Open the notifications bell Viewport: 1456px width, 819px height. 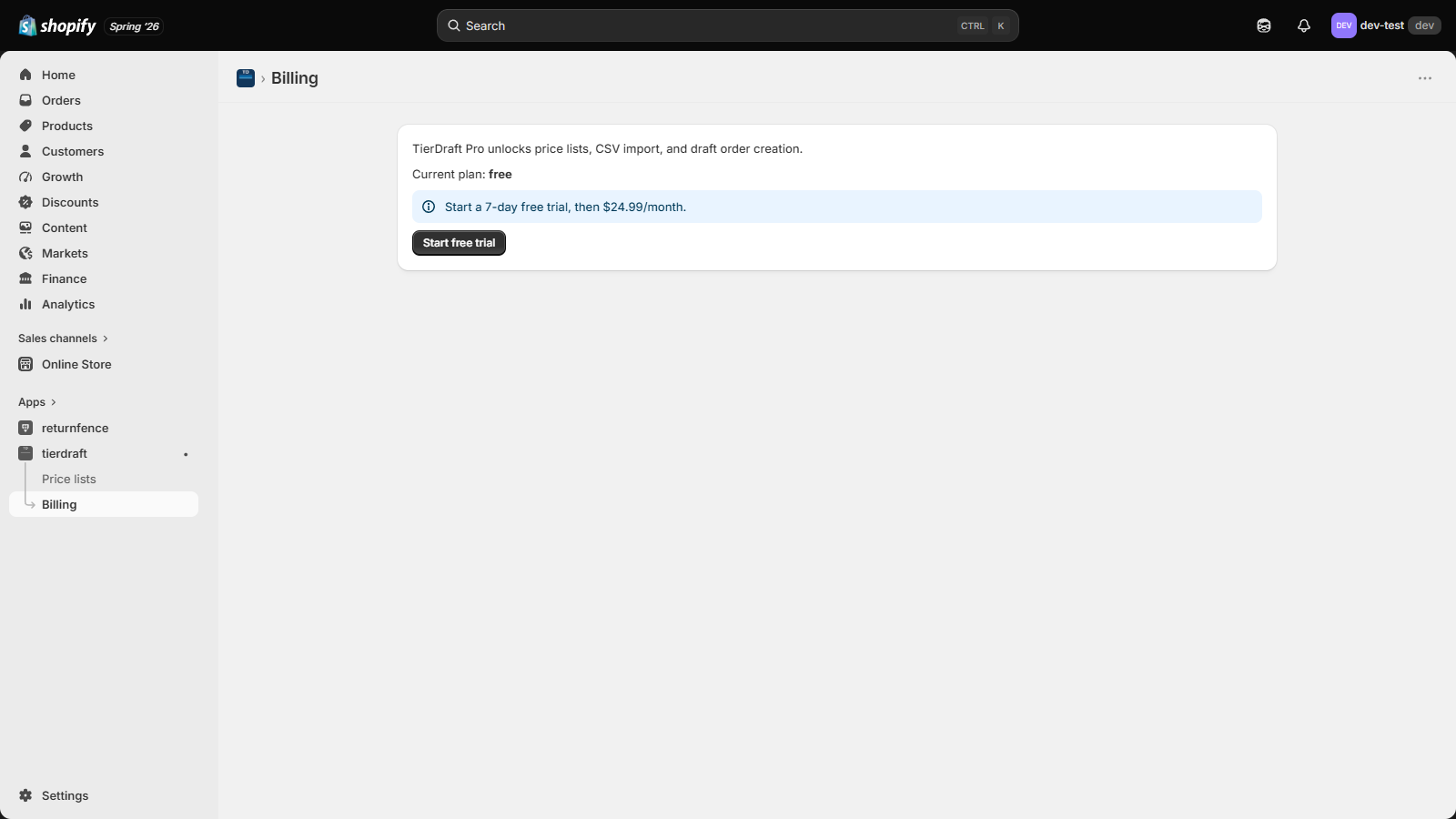tap(1304, 25)
